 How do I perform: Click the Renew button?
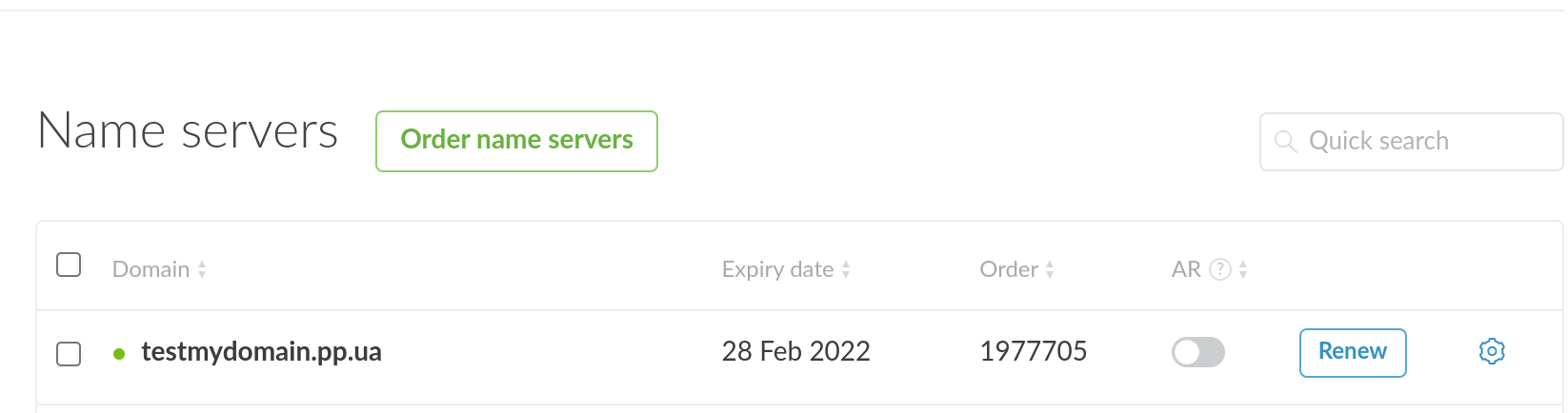1352,352
